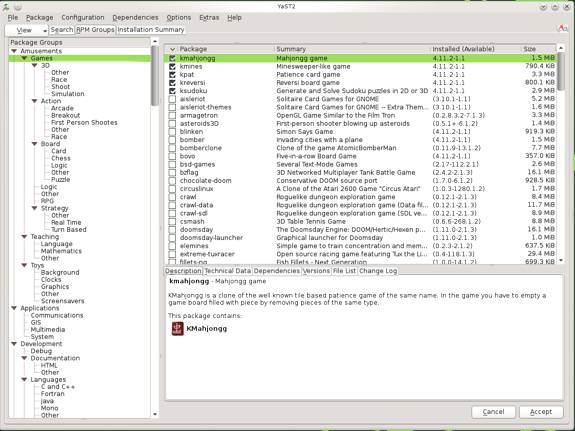
Task: Check the bzflag package checkbox
Action: point(172,172)
